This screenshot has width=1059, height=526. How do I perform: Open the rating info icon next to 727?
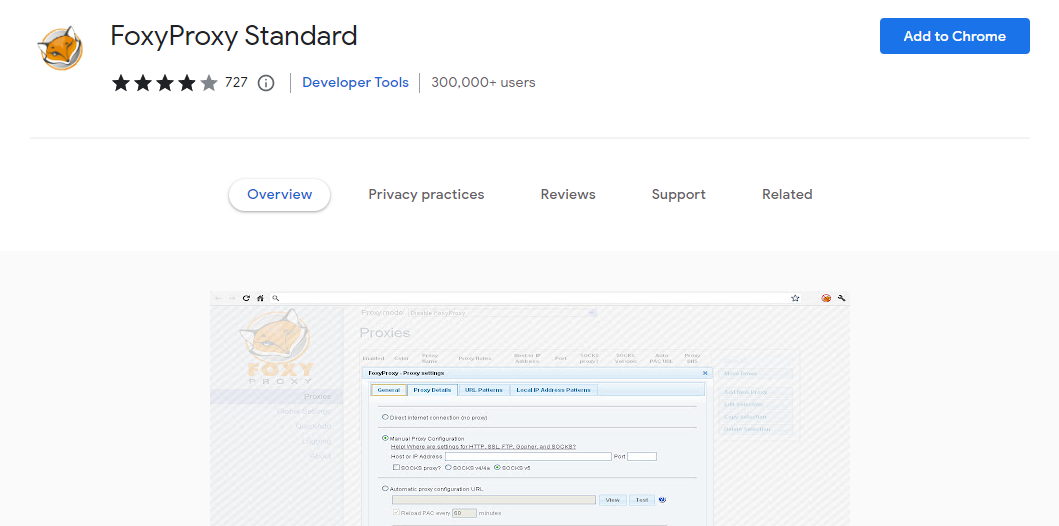pyautogui.click(x=266, y=83)
